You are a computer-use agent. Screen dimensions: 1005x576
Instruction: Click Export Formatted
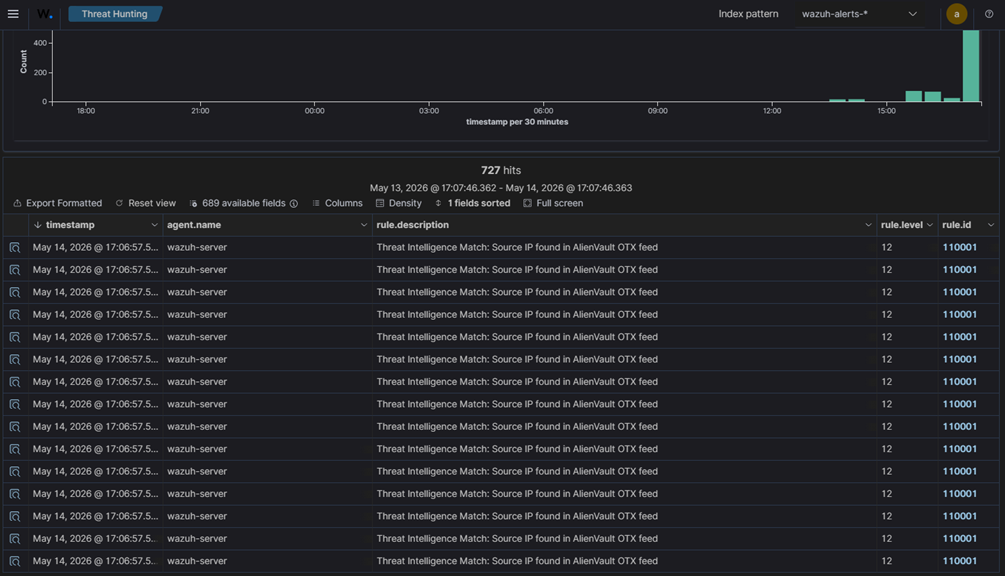(58, 203)
